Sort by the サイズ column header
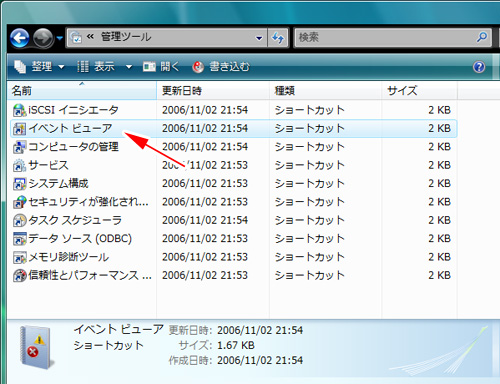The width and height of the screenshot is (500, 384). click(419, 91)
